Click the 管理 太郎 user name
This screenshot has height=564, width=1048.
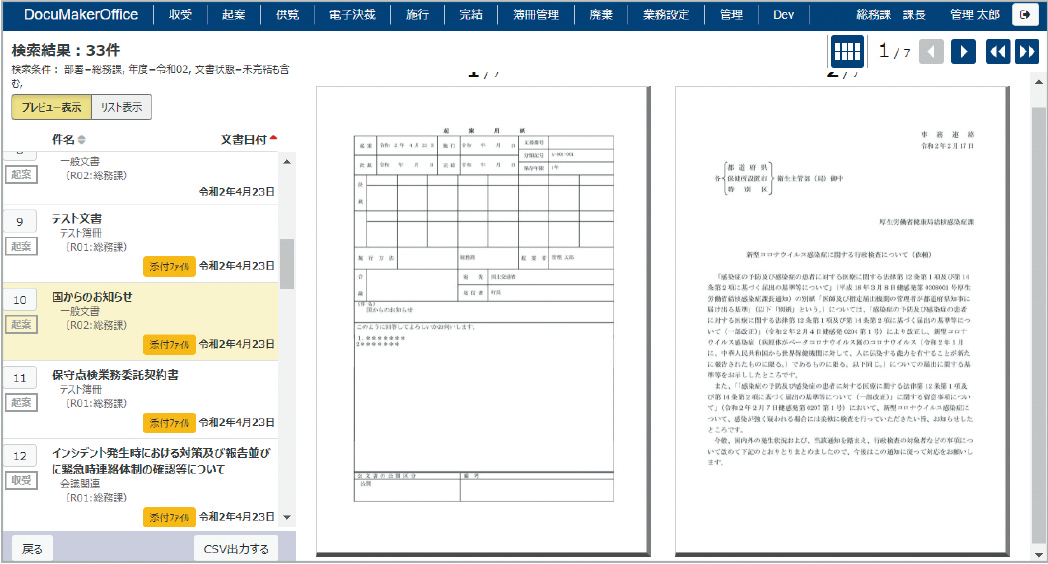pyautogui.click(x=974, y=15)
